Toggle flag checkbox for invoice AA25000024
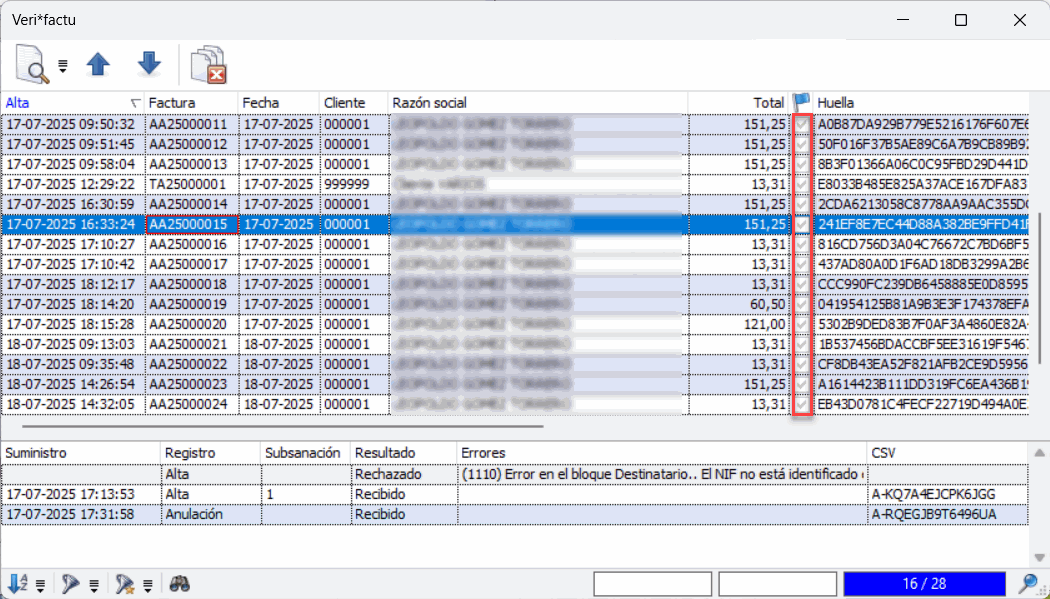Image resolution: width=1050 pixels, height=599 pixels. click(802, 404)
